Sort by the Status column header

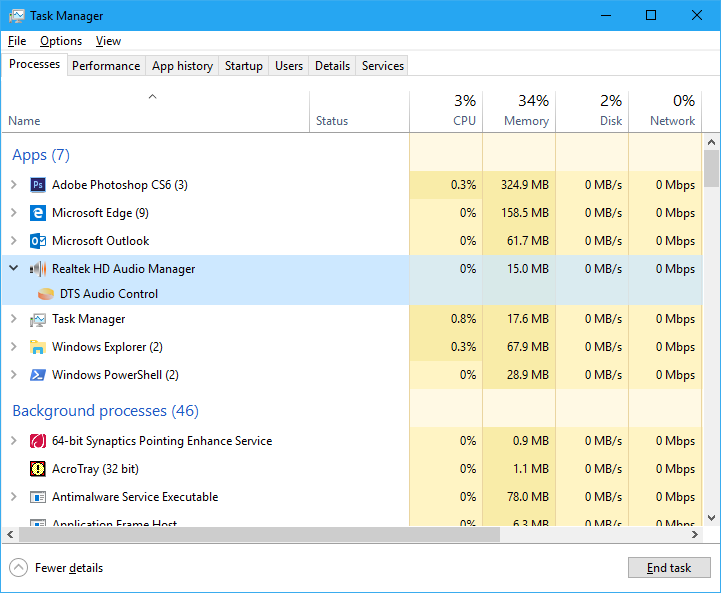tap(360, 112)
